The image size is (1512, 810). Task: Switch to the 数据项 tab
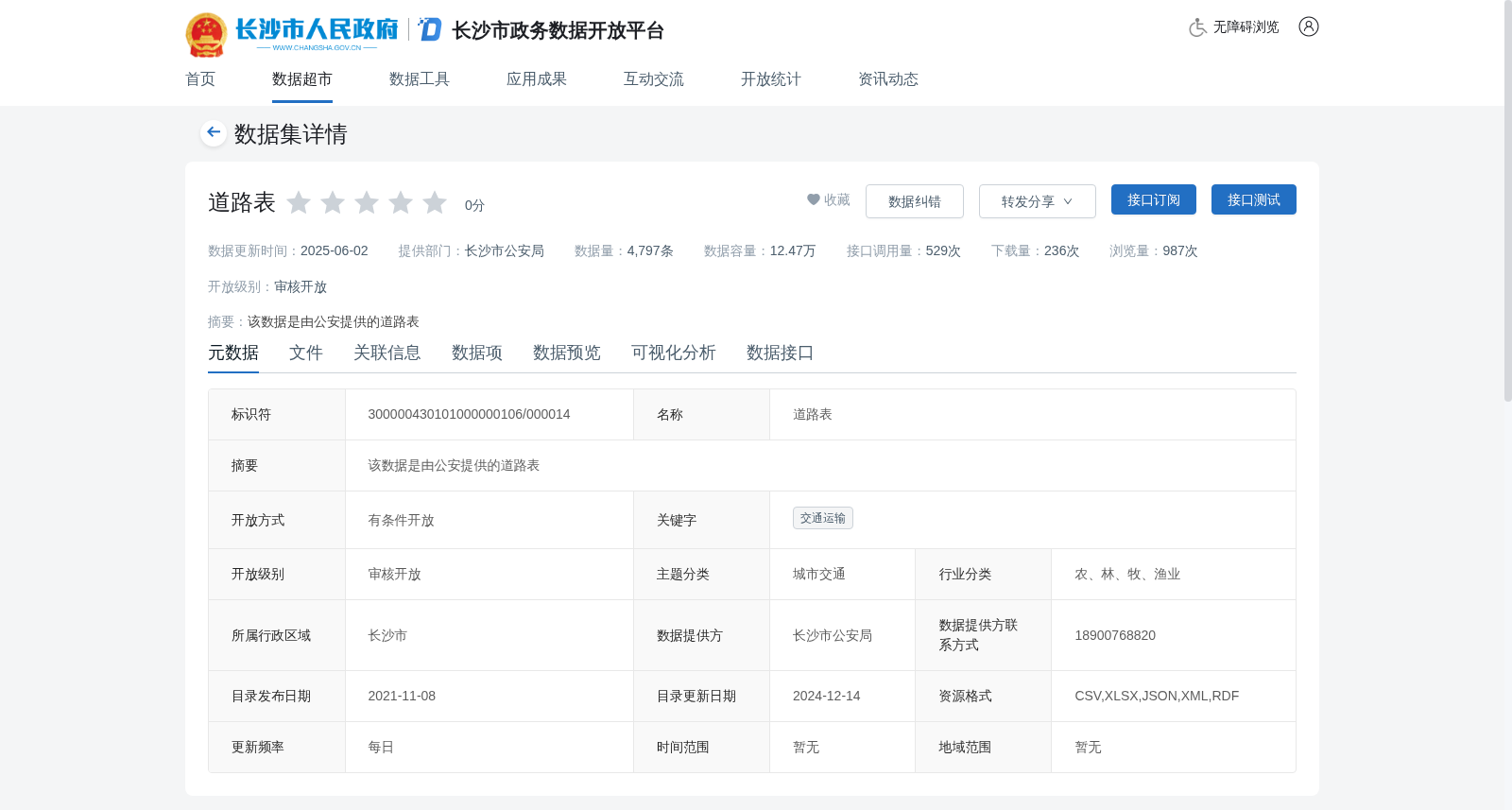click(477, 353)
